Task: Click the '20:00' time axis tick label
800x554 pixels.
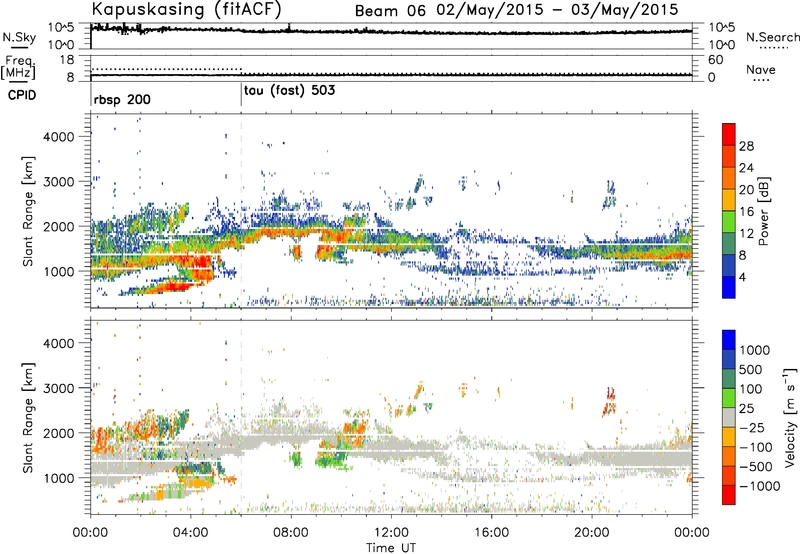Action: 591,533
